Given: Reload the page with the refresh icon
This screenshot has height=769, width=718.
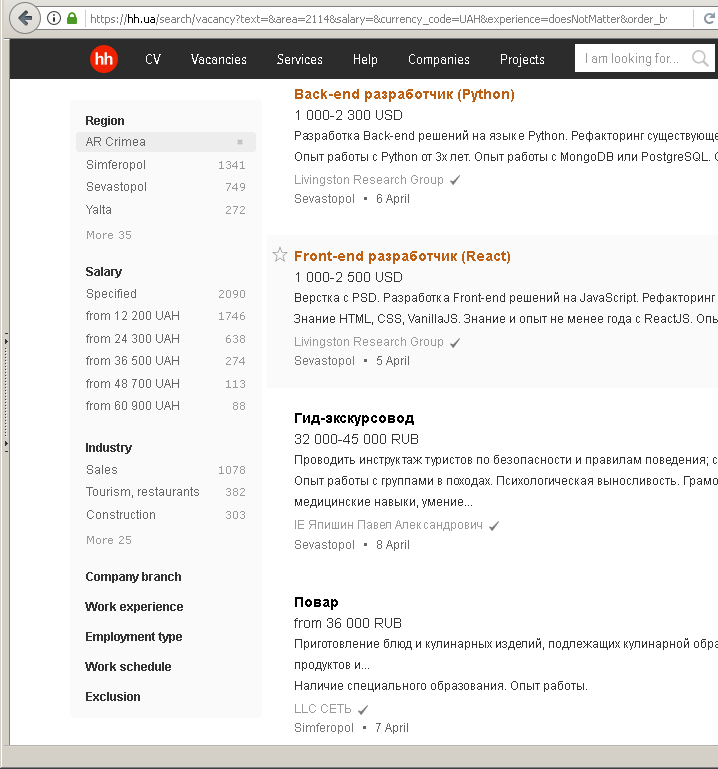Looking at the screenshot, I should (709, 19).
